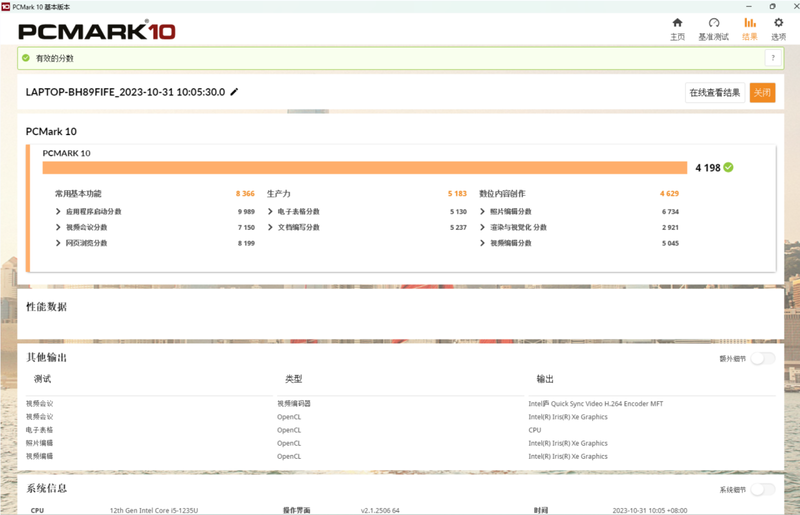
Task: Select the Results (结果) bar chart icon
Action: [749, 24]
